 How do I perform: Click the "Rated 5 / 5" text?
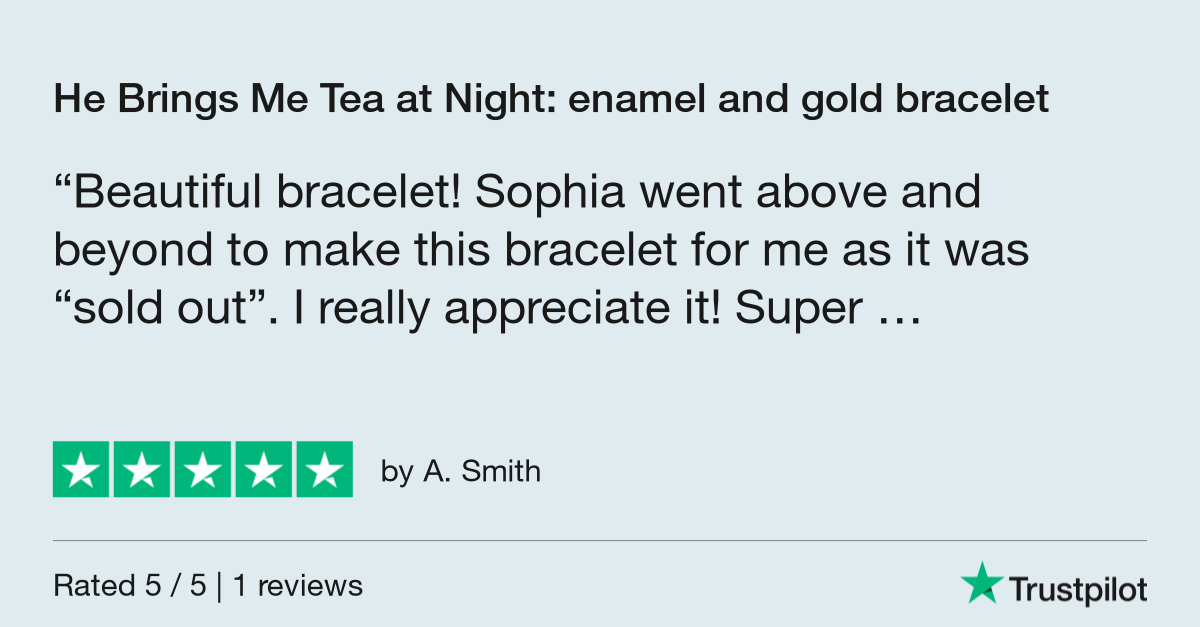click(130, 586)
